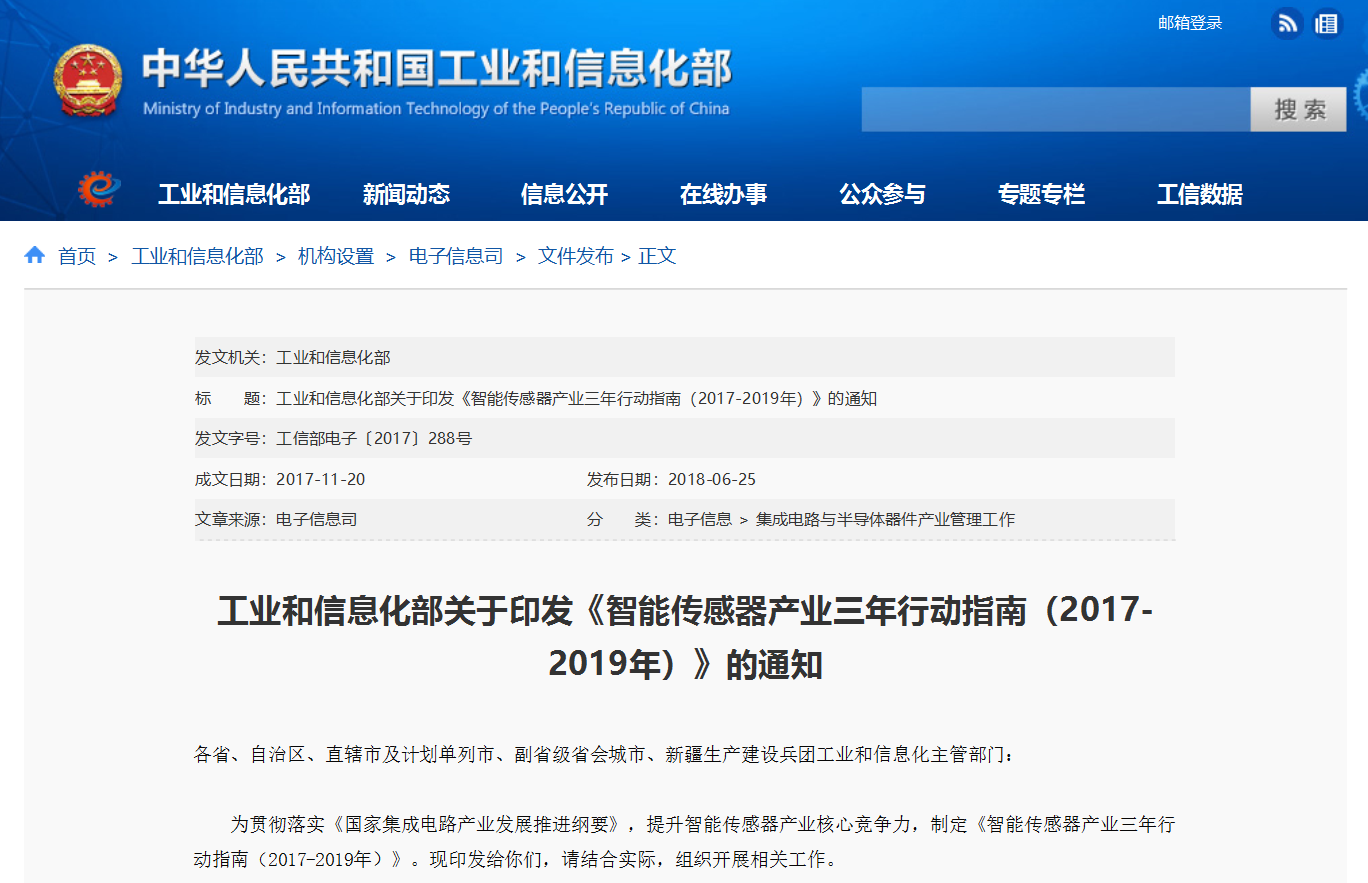Image resolution: width=1368 pixels, height=883 pixels.
Task: Click 文章来源: 电子信息司 text
Action: click(276, 520)
